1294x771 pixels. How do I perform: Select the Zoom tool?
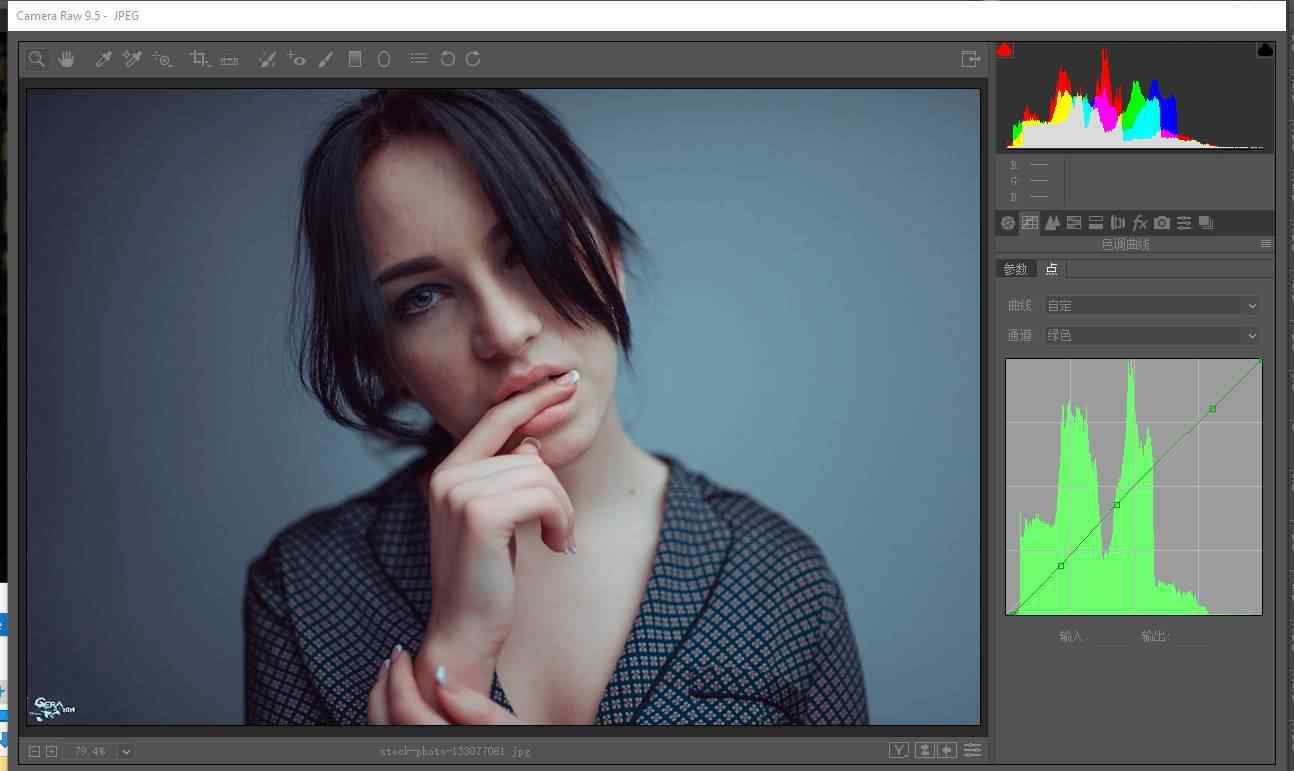(37, 59)
